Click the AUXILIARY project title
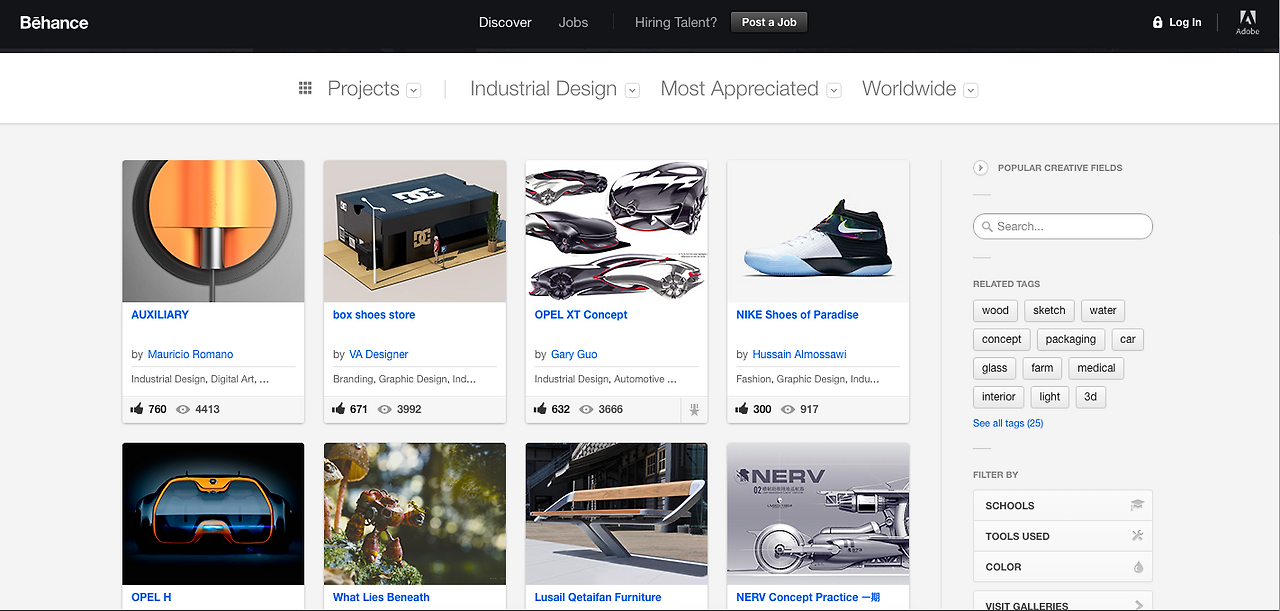Screen dimensions: 1280x611 pos(160,315)
